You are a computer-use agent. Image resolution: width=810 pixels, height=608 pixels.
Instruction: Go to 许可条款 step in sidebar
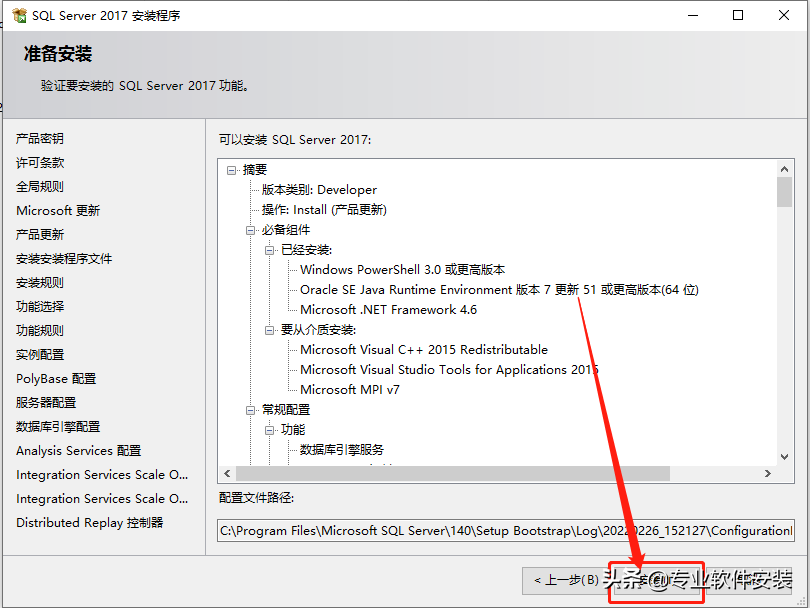[x=40, y=163]
